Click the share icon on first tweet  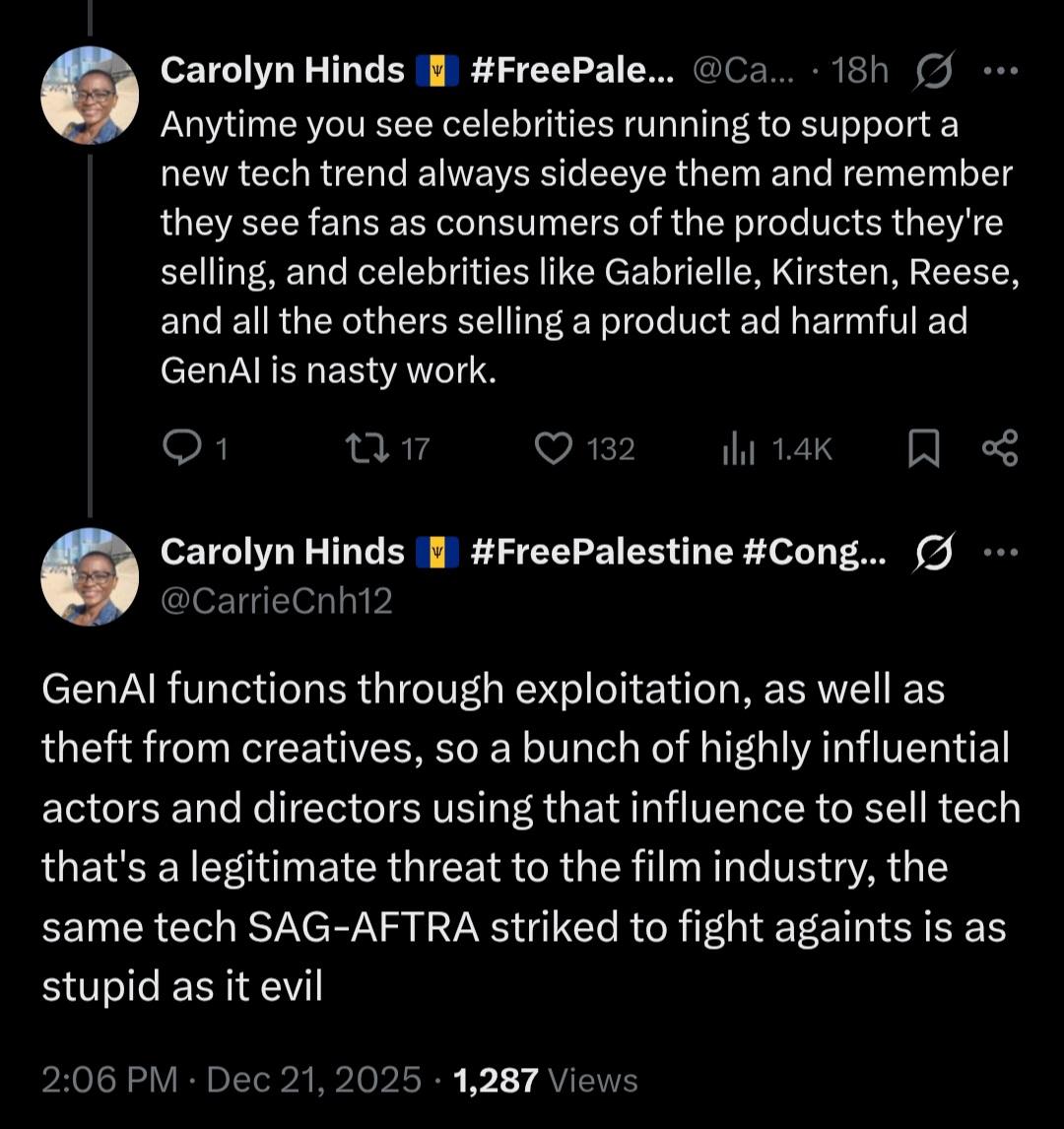tap(1000, 450)
